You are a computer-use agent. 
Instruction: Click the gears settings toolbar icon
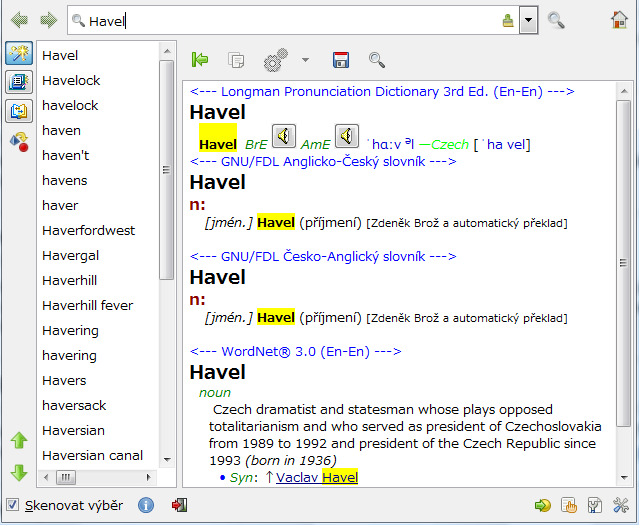pos(276,60)
